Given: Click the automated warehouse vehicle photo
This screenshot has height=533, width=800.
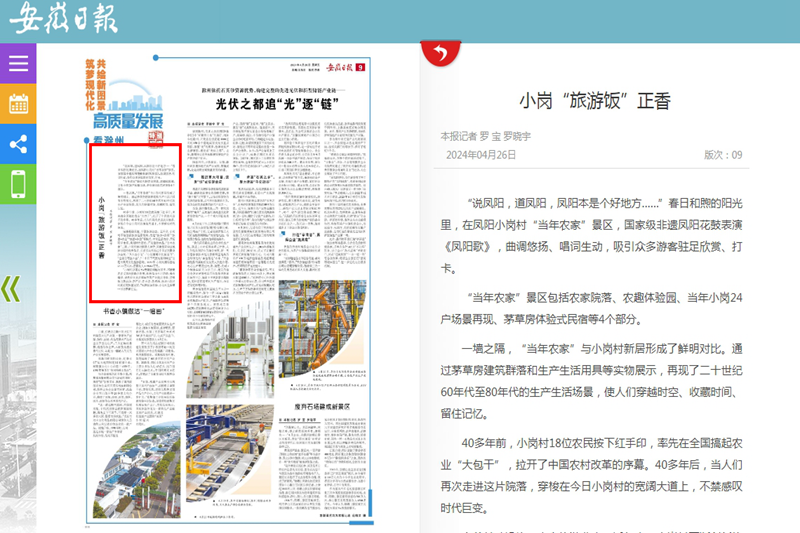Looking at the screenshot, I should [x=230, y=349].
